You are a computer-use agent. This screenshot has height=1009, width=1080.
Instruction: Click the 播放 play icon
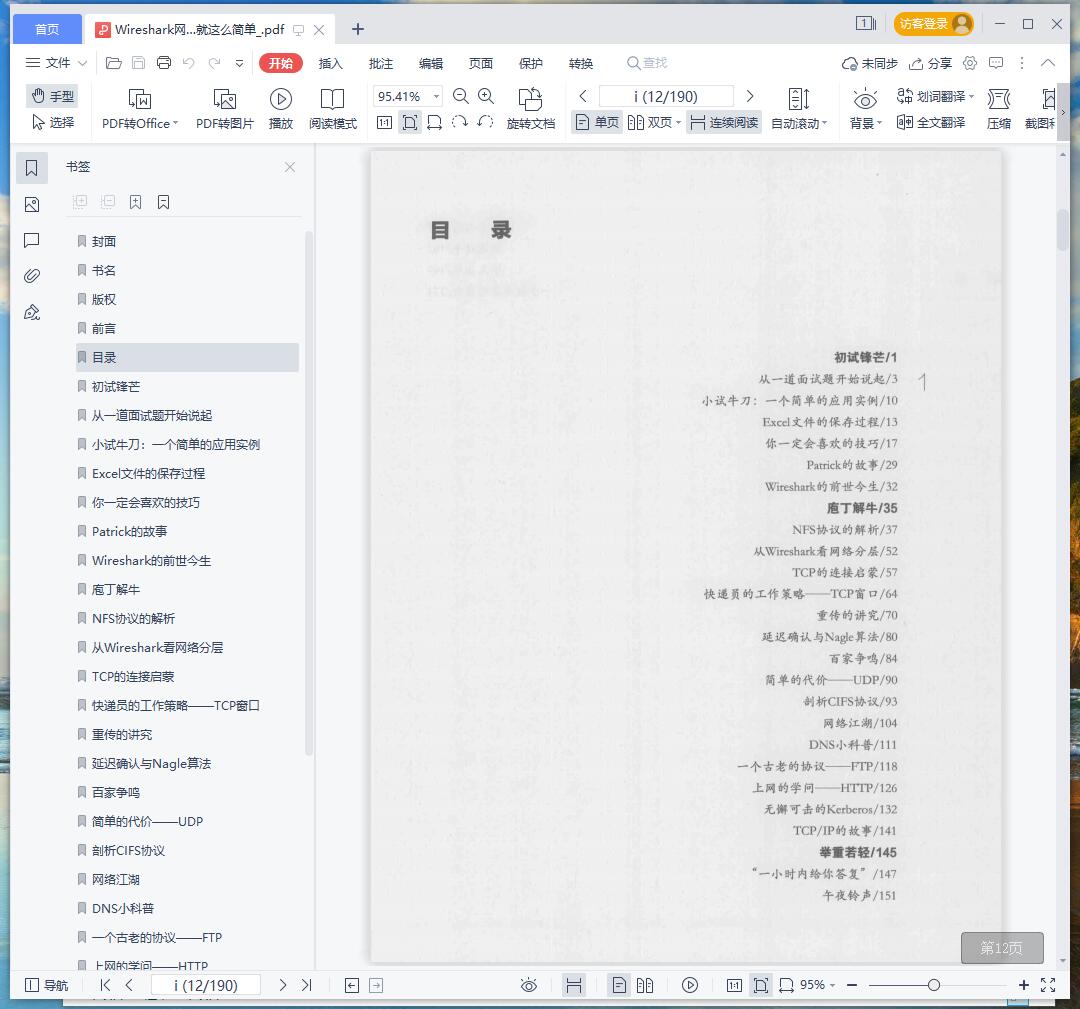point(280,100)
